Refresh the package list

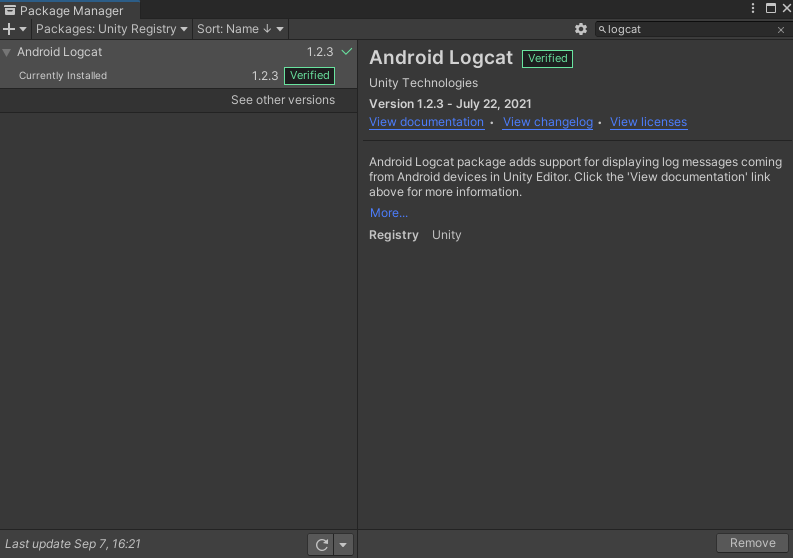[321, 544]
